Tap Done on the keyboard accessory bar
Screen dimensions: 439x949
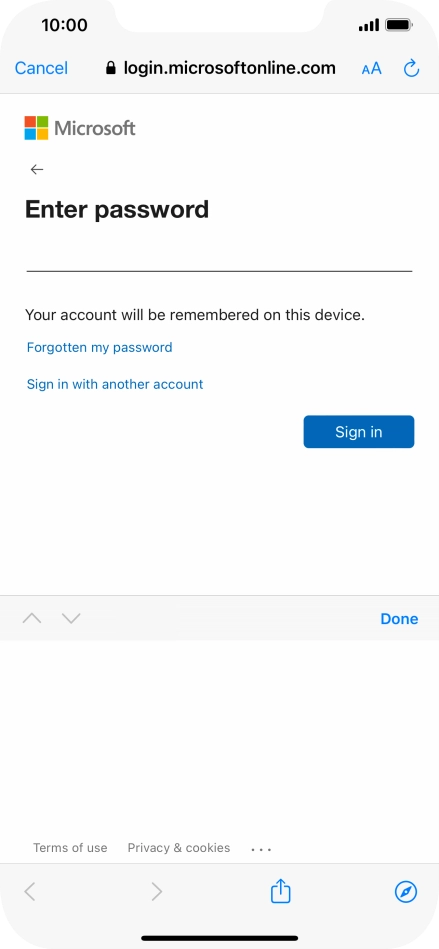(x=399, y=619)
